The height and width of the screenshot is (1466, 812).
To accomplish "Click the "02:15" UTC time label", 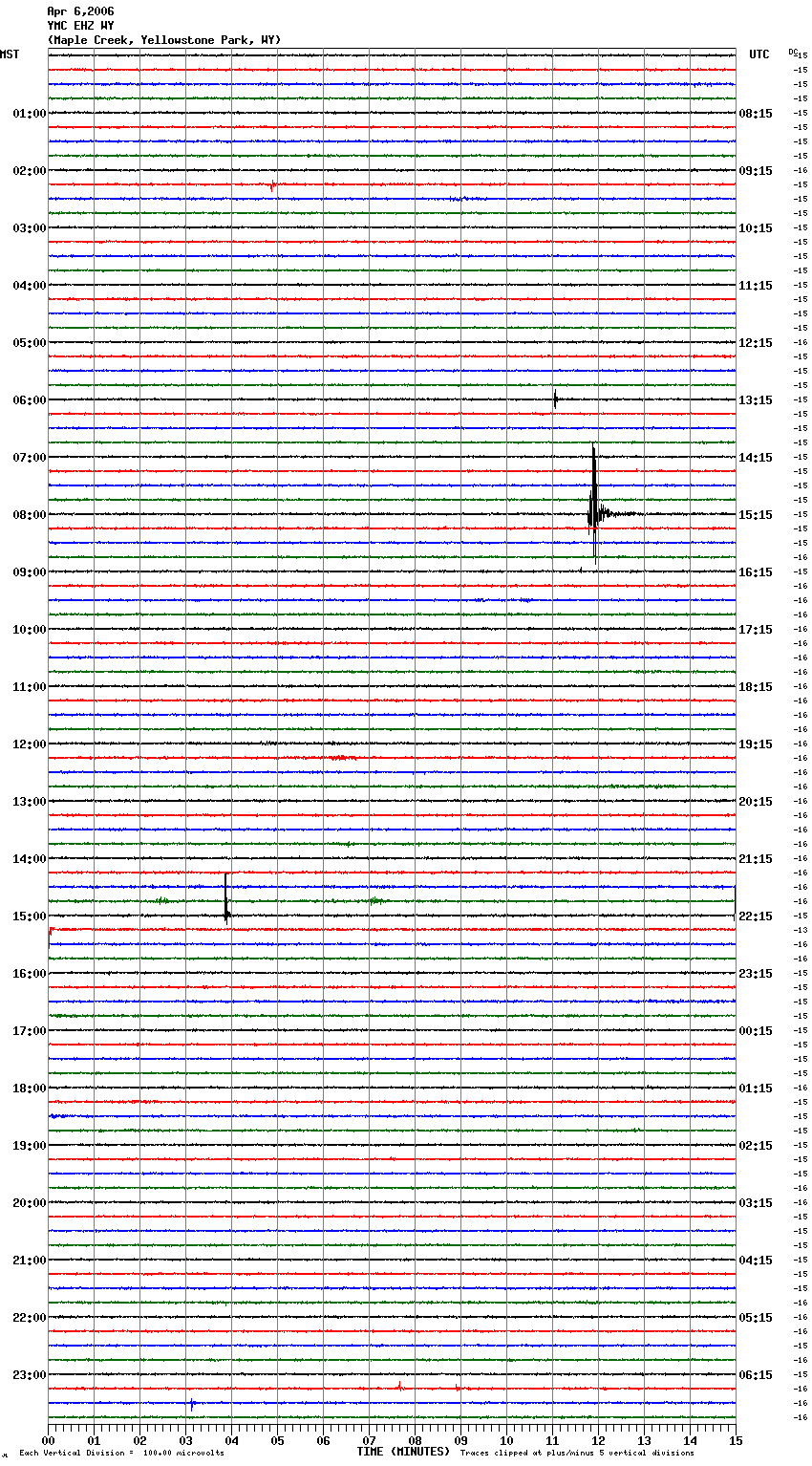I will (x=756, y=1146).
